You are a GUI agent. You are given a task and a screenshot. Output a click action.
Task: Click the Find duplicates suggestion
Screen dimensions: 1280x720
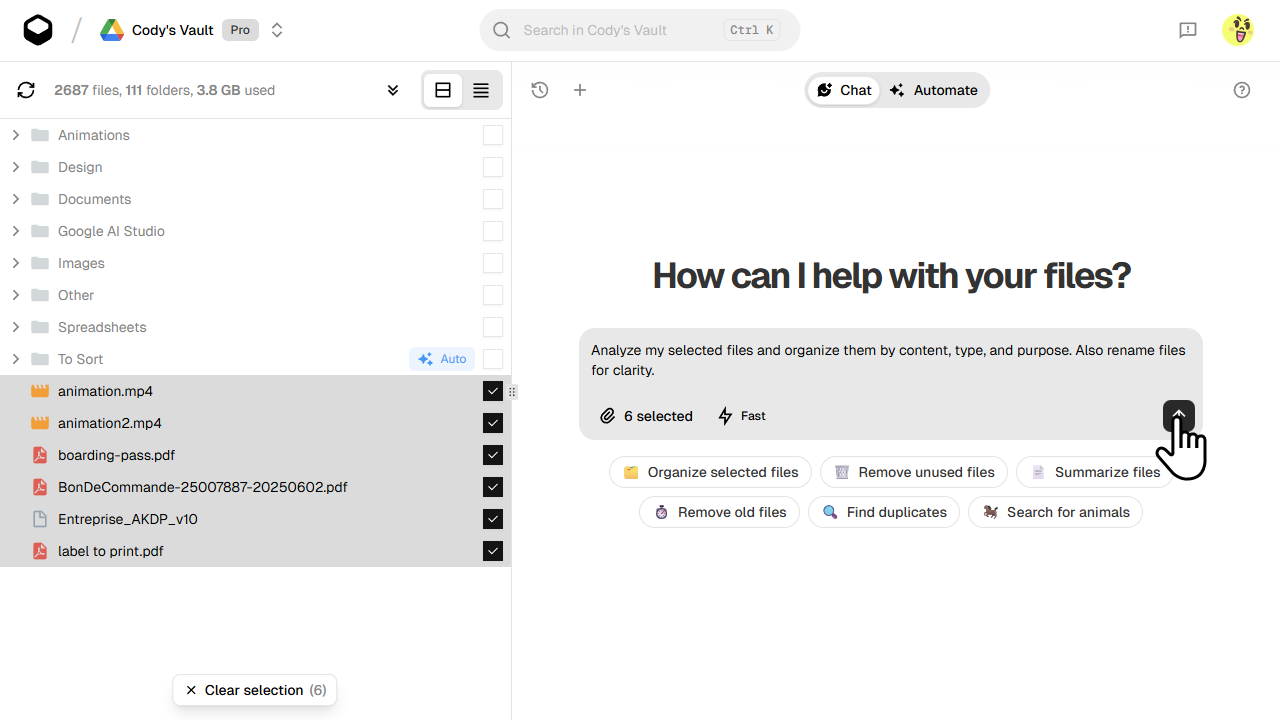click(884, 512)
